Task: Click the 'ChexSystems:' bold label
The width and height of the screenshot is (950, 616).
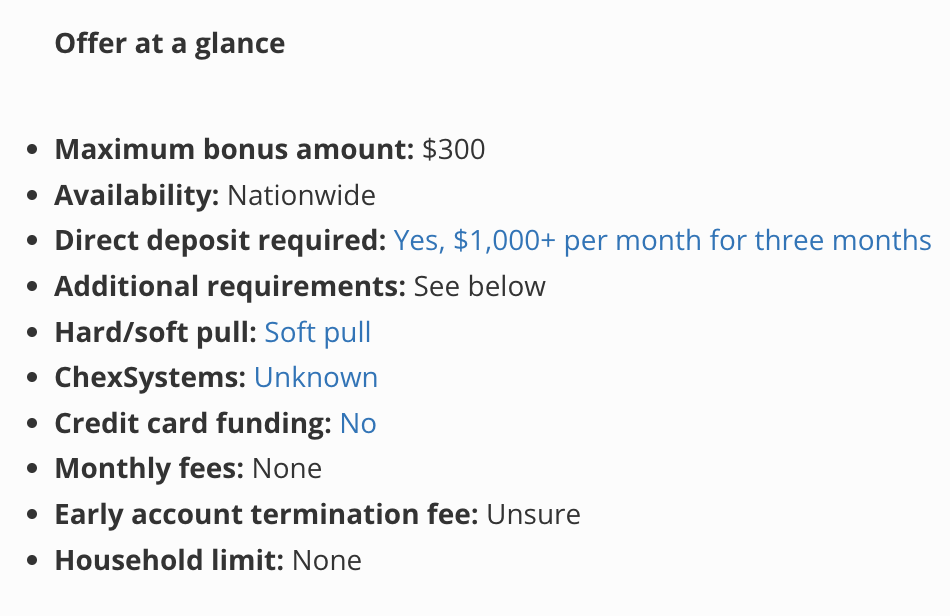Action: coord(150,378)
